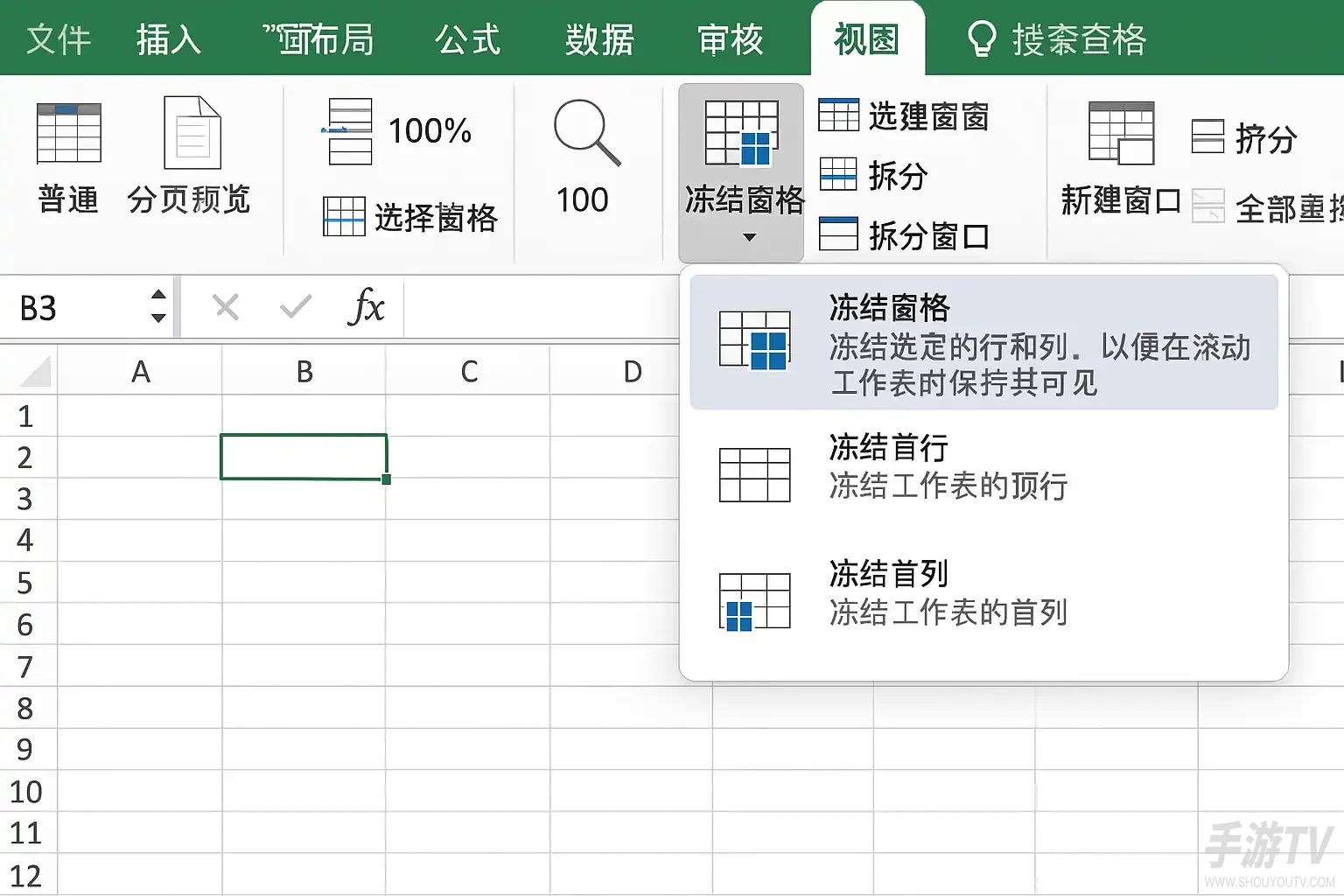Click the 选择窗格 zoom-to-selection icon
Image resolution: width=1344 pixels, height=896 pixels.
pyautogui.click(x=344, y=216)
